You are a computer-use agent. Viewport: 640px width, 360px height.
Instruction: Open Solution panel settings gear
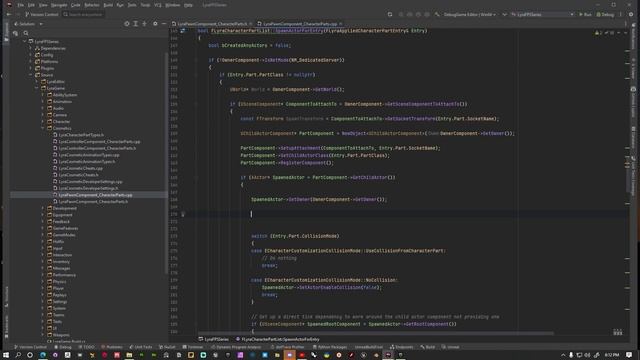pyautogui.click(x=155, y=24)
